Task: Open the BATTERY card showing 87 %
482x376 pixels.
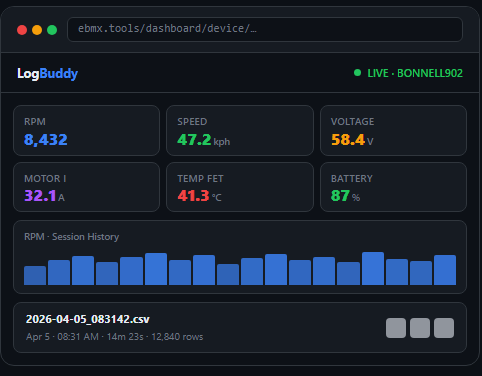Action: click(393, 187)
